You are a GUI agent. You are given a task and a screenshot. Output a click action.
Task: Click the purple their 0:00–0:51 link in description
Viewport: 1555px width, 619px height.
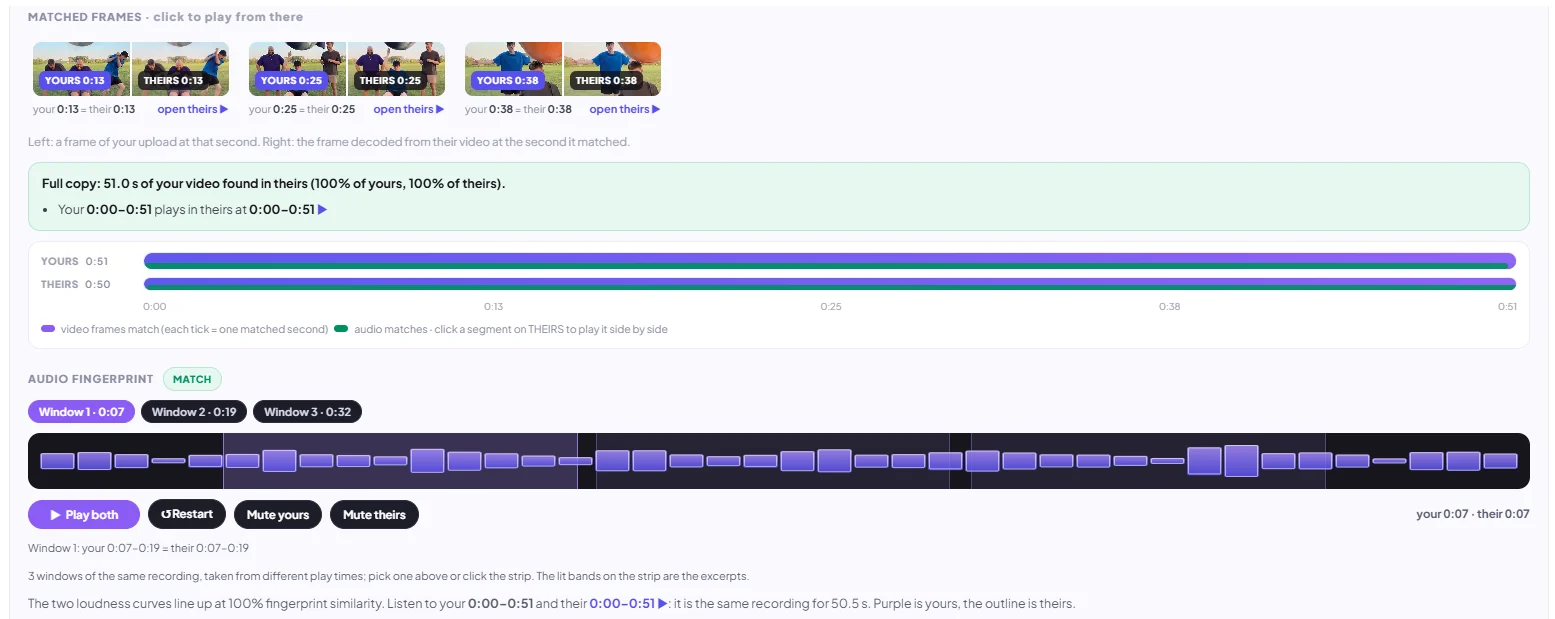[628, 604]
